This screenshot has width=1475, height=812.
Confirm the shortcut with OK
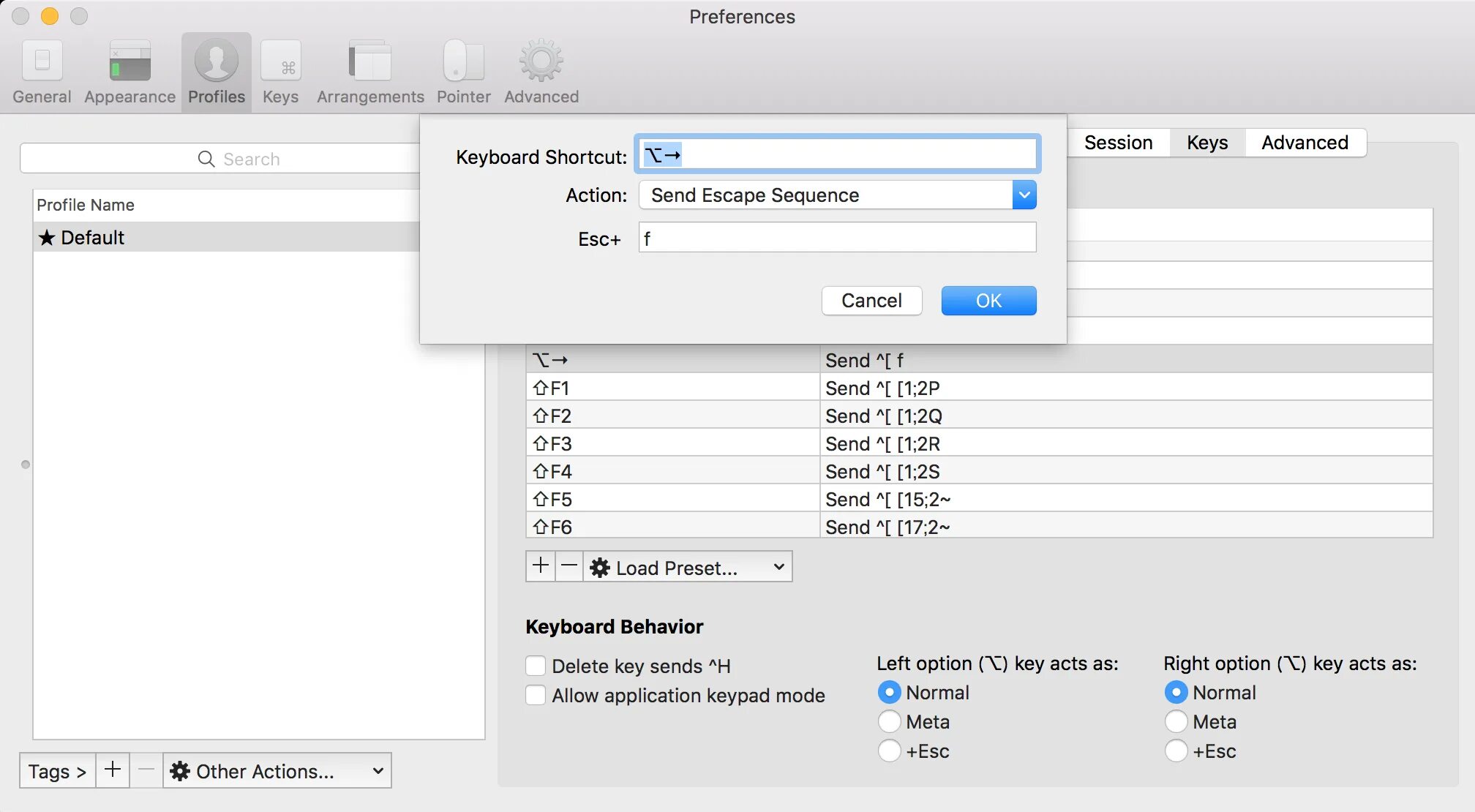[x=988, y=301]
